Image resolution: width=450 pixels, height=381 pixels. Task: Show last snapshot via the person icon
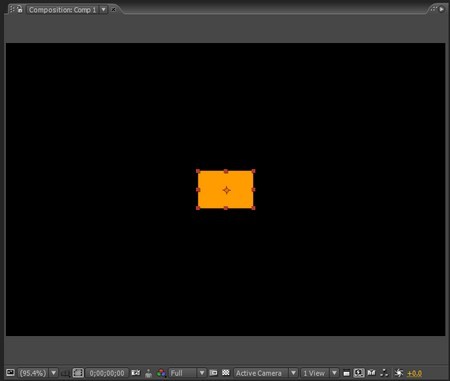[149, 373]
